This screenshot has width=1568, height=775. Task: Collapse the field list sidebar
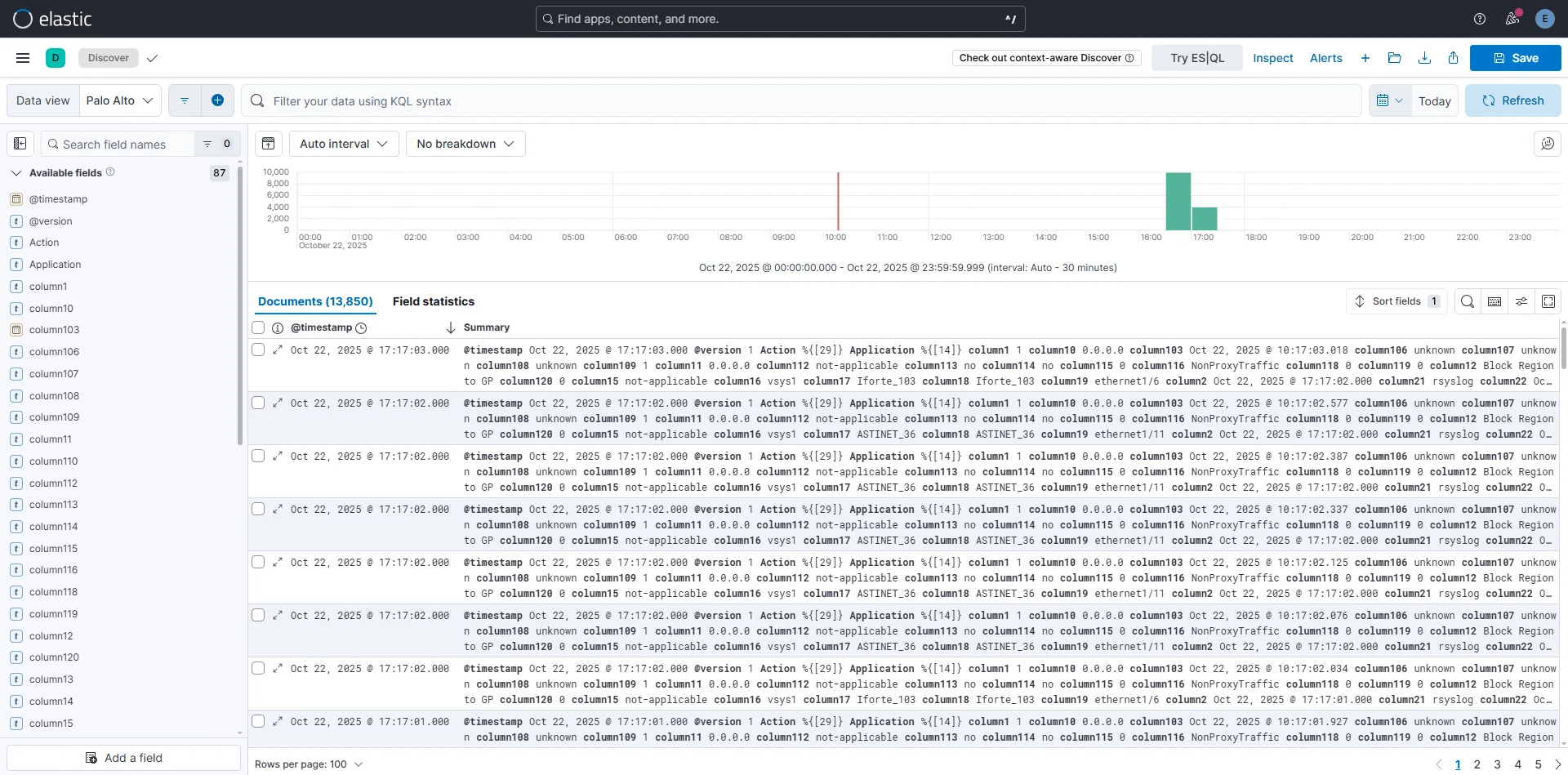[20, 144]
